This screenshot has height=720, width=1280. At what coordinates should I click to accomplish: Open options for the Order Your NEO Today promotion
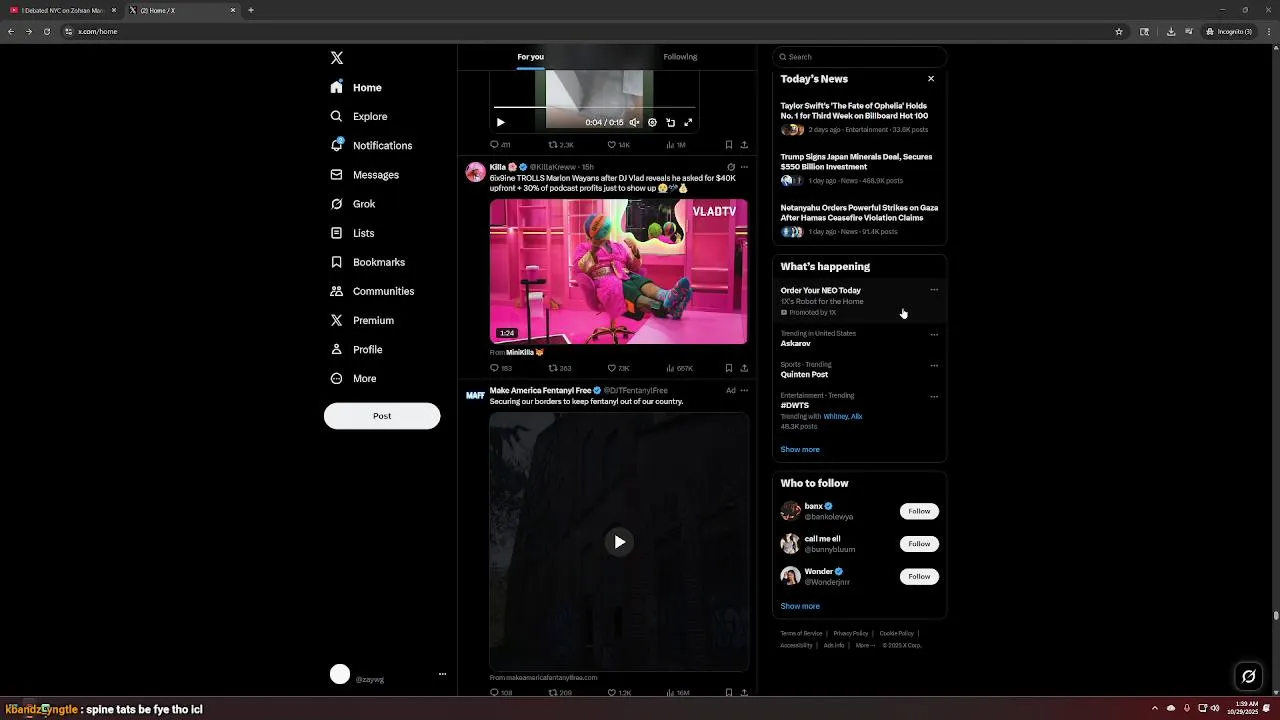coord(934,290)
